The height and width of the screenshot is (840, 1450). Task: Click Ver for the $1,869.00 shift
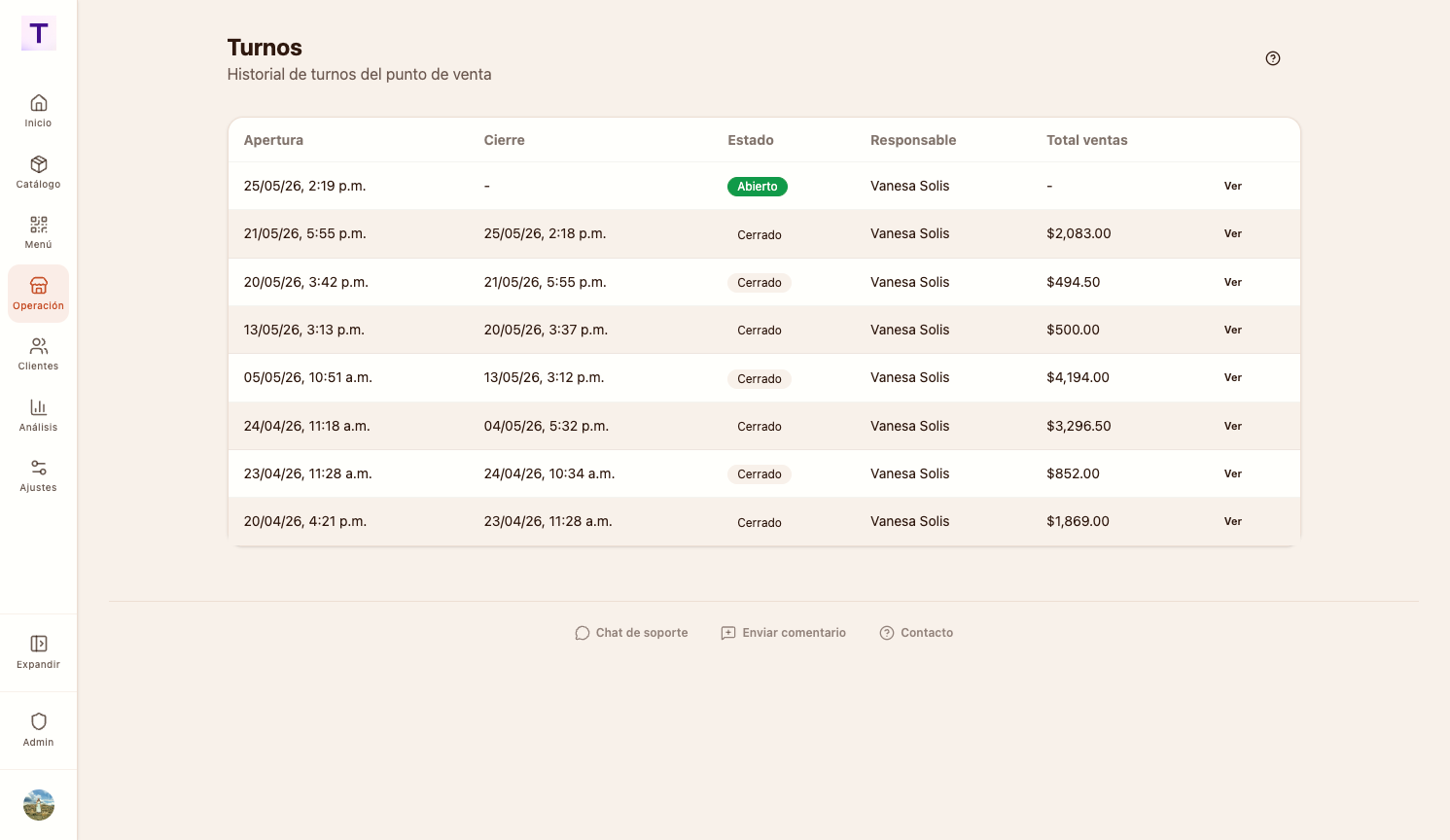pos(1233,521)
